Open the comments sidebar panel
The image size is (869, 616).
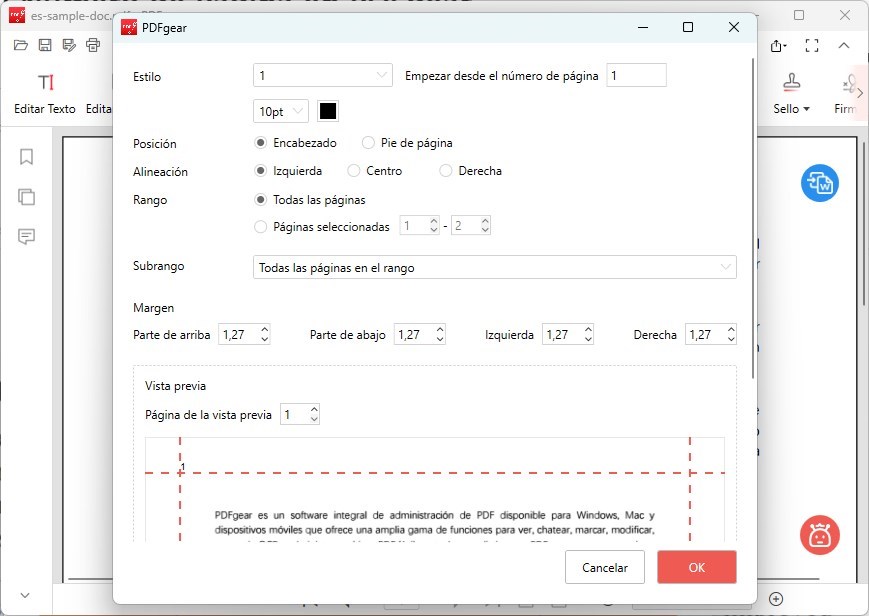click(x=27, y=237)
